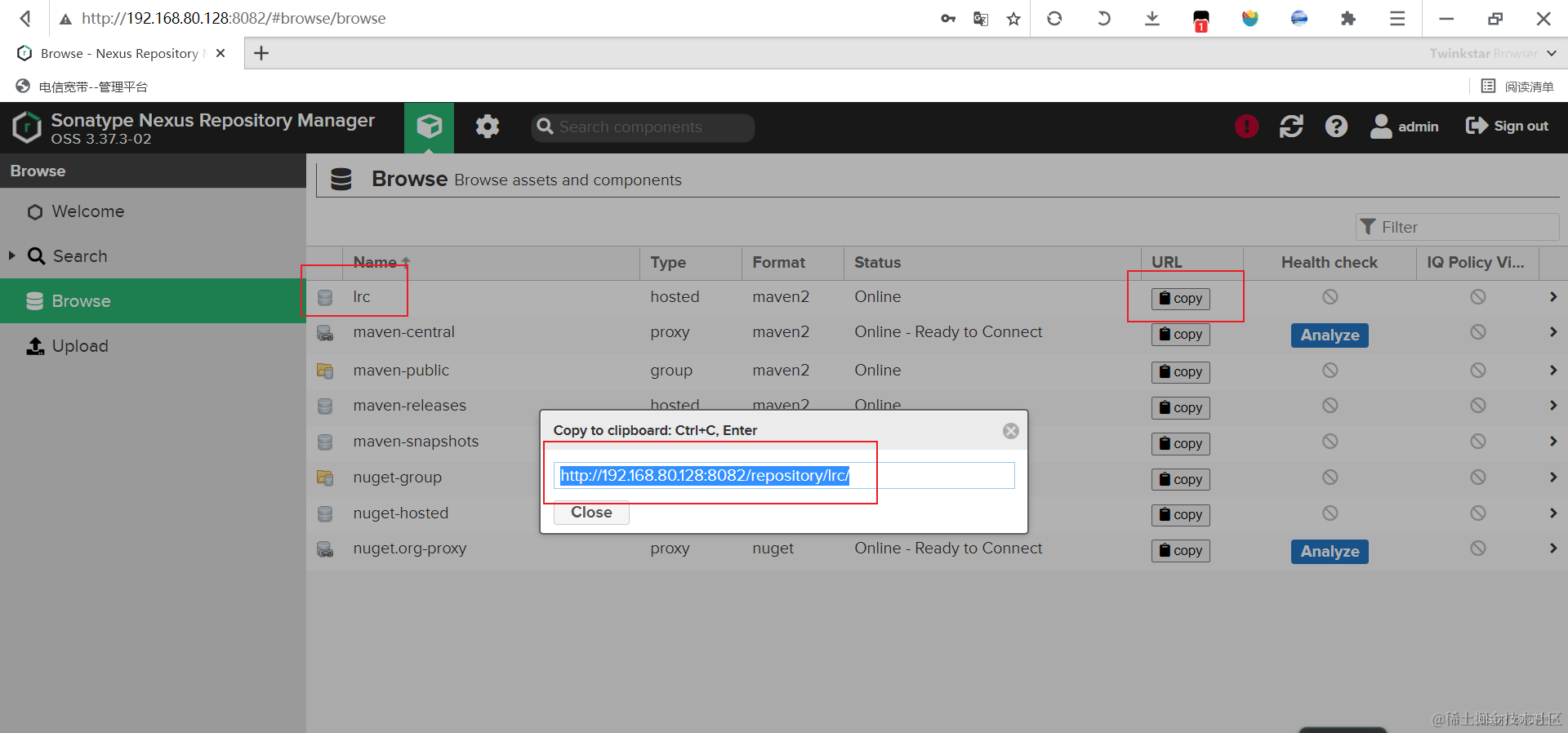This screenshot has height=733, width=1568.
Task: Close the clipboard dialog with X
Action: pos(1011,431)
